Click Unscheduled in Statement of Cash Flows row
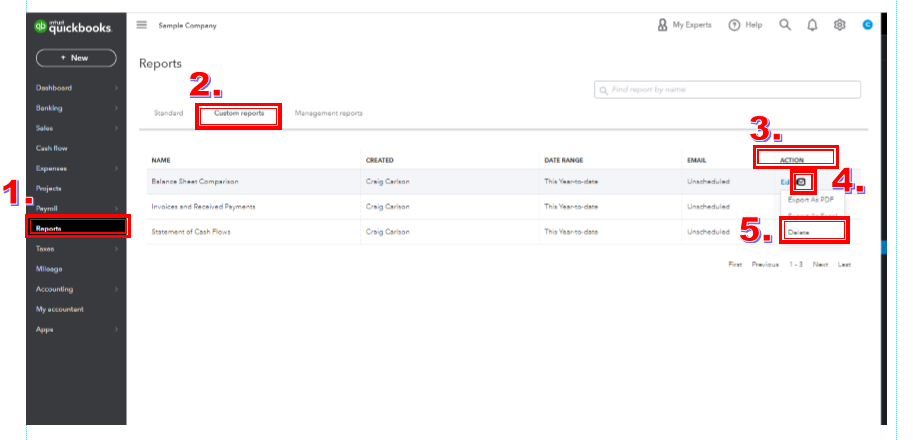913x440 pixels. tap(708, 232)
